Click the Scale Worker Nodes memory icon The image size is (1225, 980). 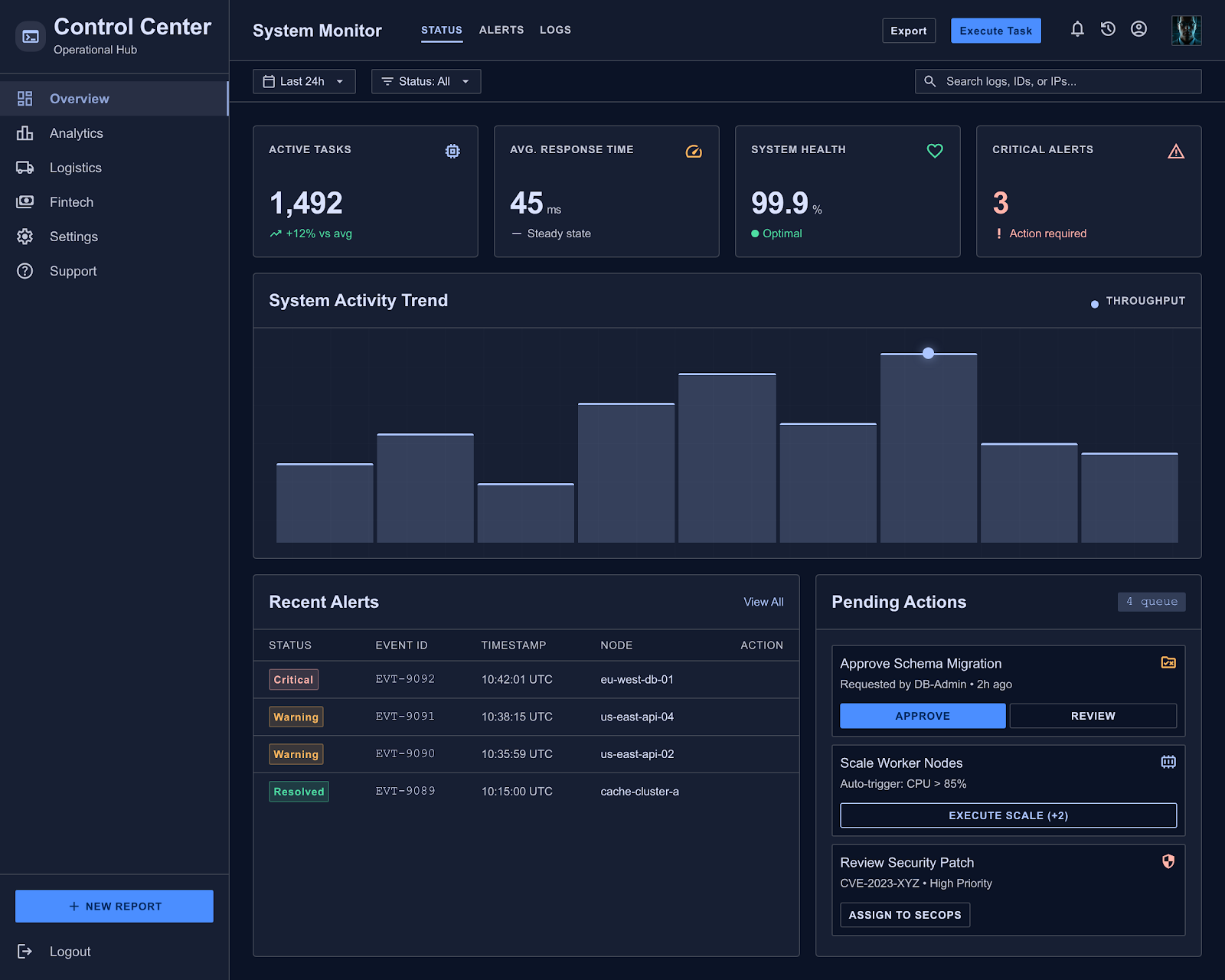[x=1168, y=762]
